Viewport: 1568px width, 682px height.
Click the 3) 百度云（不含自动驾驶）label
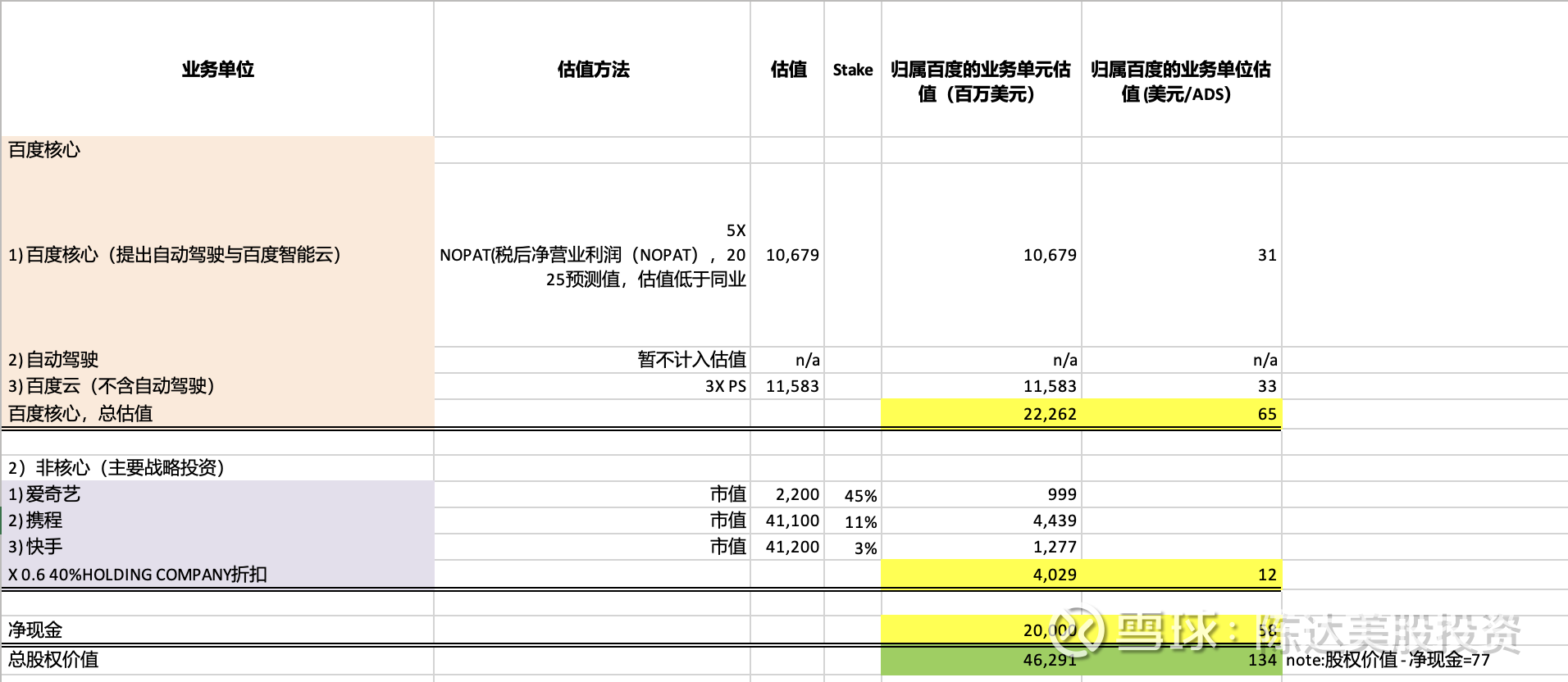(x=217, y=386)
